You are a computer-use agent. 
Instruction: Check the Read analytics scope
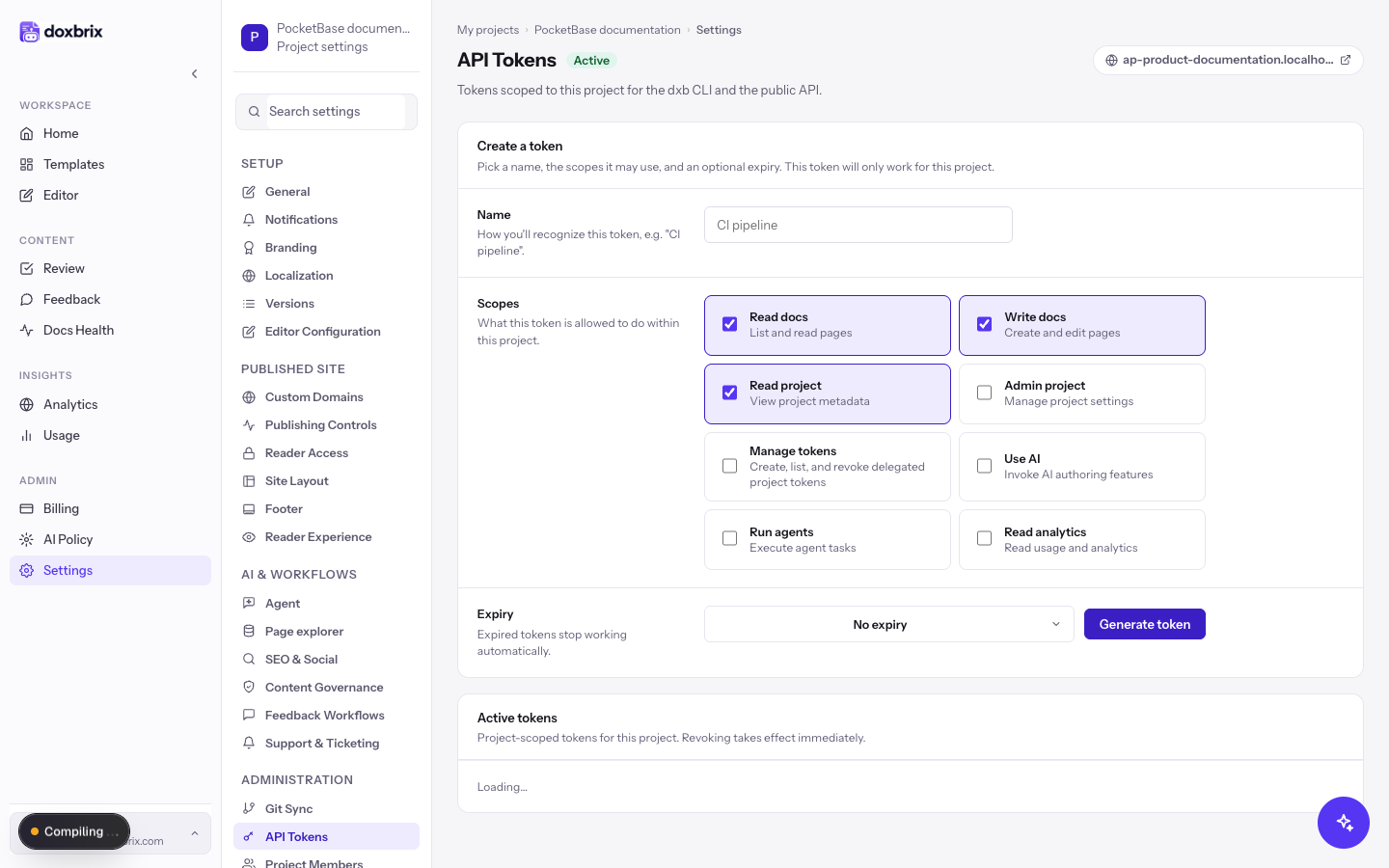985,538
